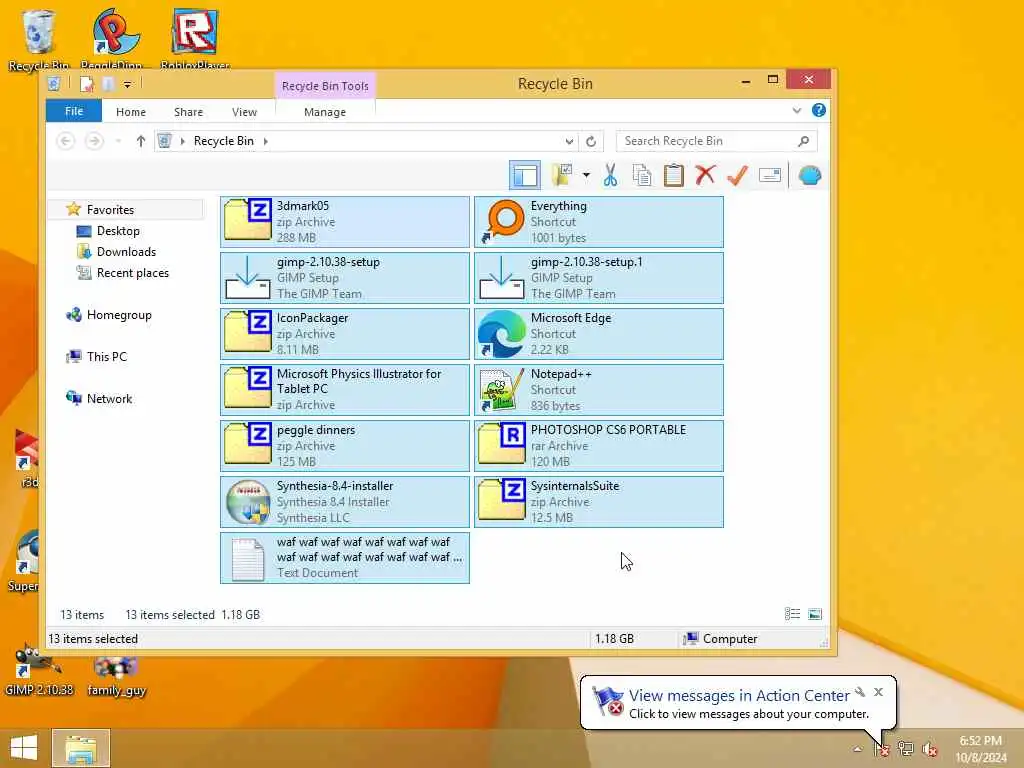Open the recent locations dropdown arrow
Image resolution: width=1024 pixels, height=768 pixels.
pos(118,141)
